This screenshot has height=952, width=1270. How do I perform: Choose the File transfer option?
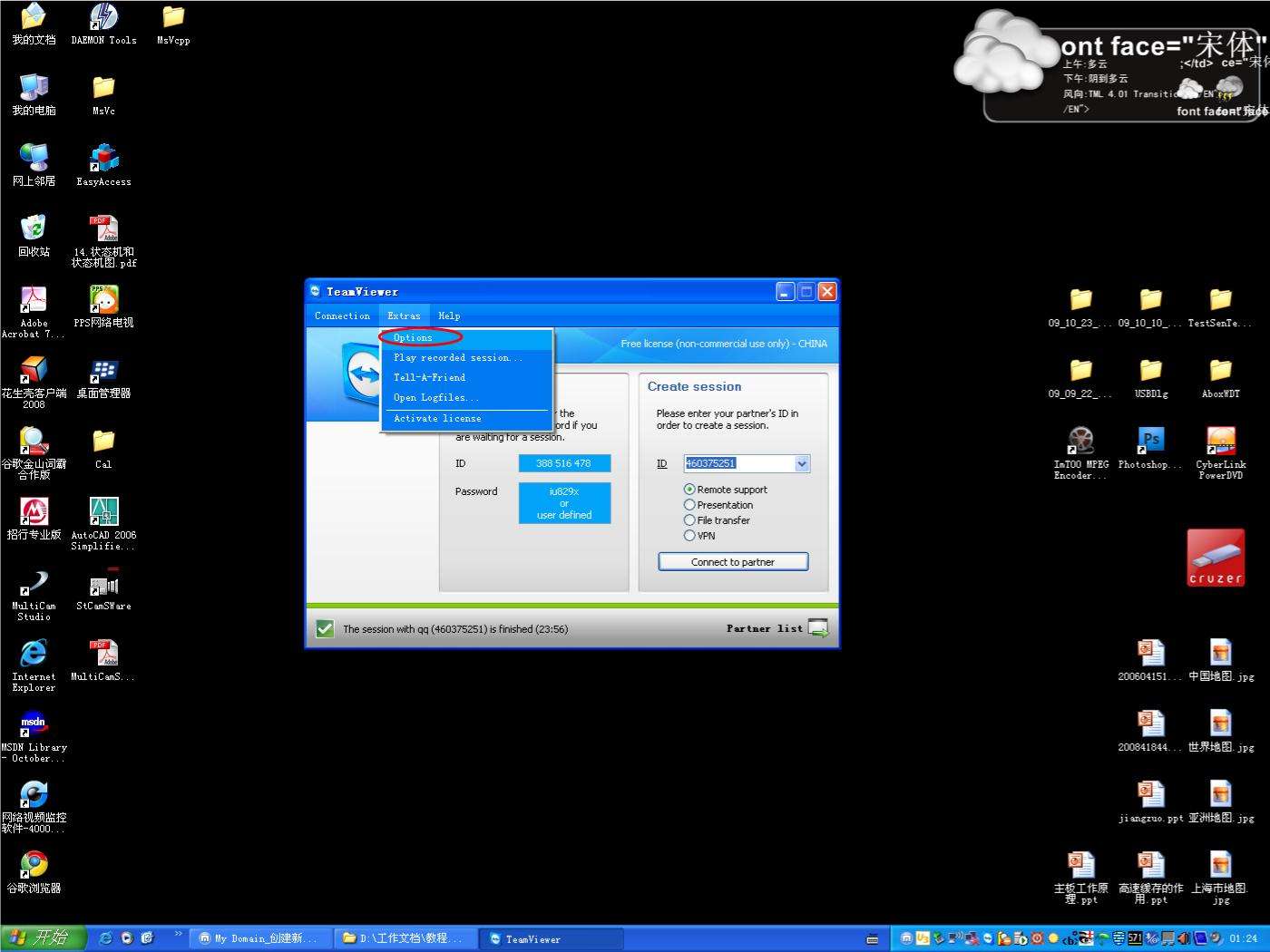(689, 520)
